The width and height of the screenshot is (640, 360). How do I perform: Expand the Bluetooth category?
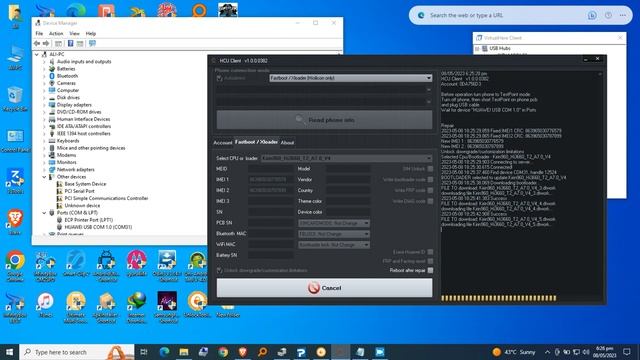point(44,76)
